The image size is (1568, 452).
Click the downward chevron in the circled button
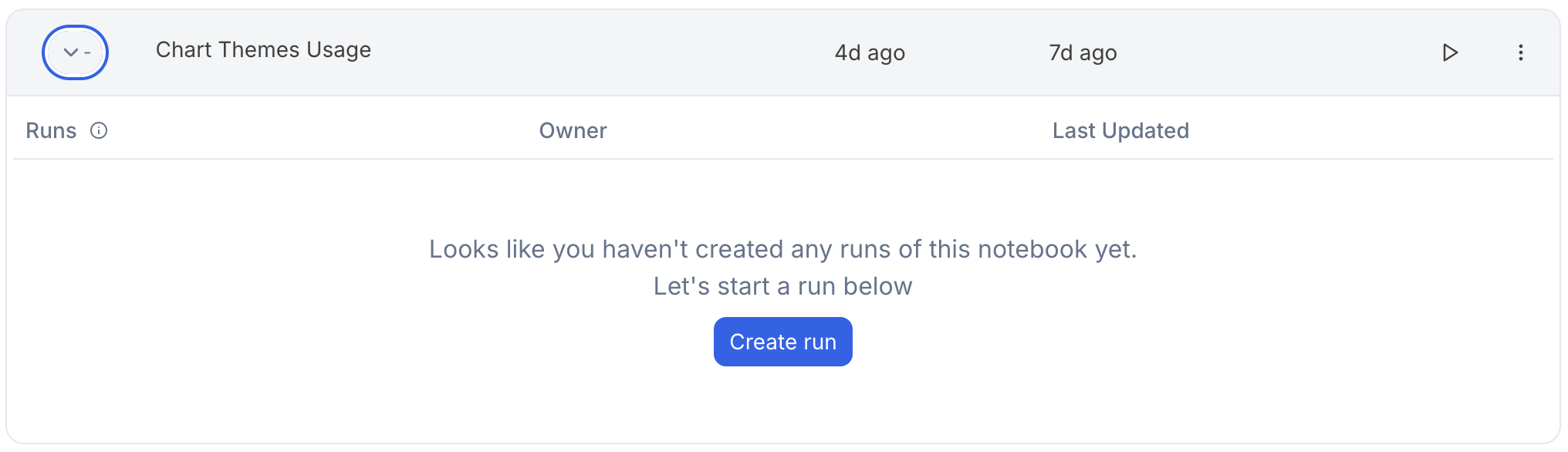point(70,52)
